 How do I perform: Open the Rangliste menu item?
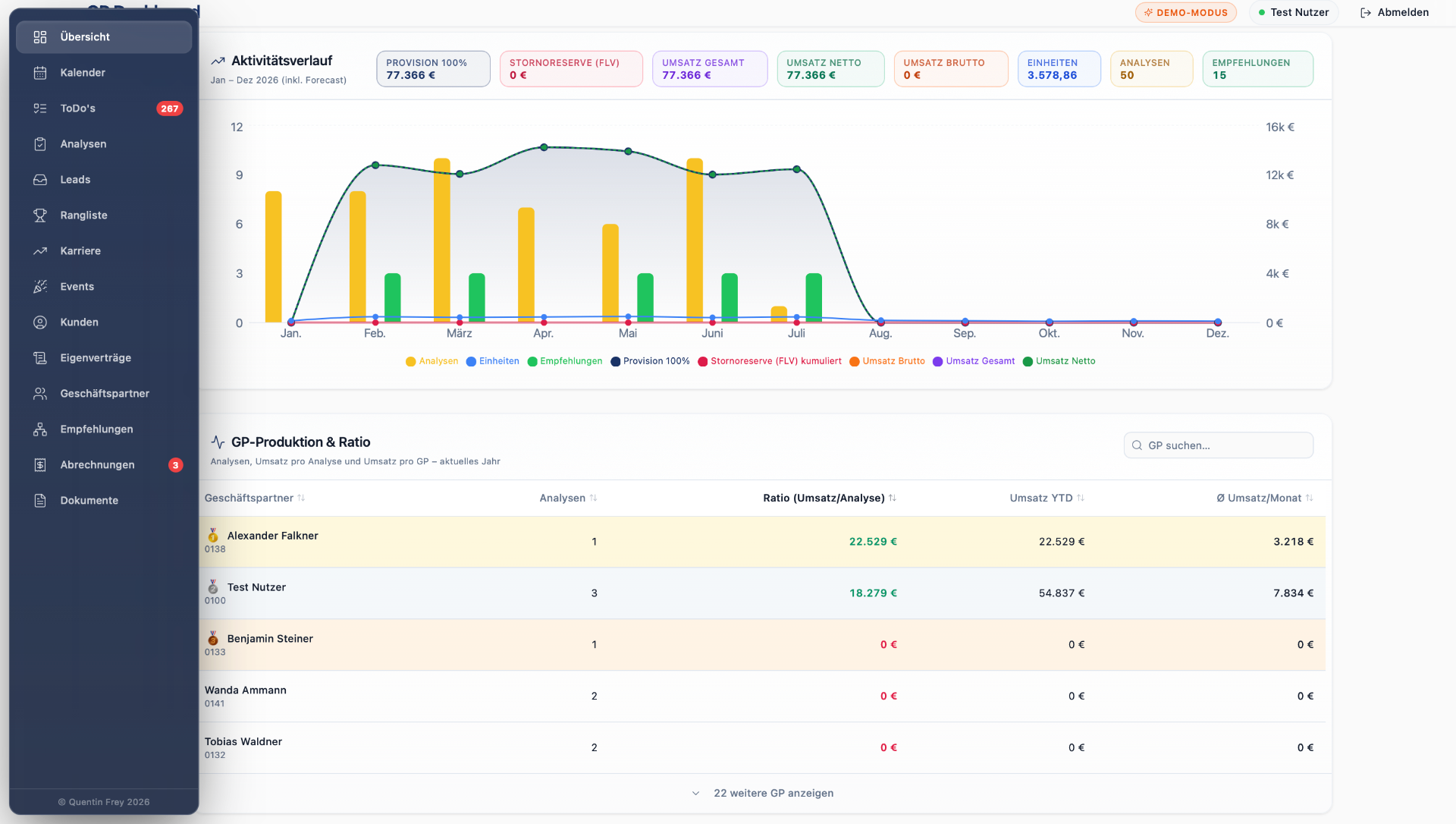[104, 215]
